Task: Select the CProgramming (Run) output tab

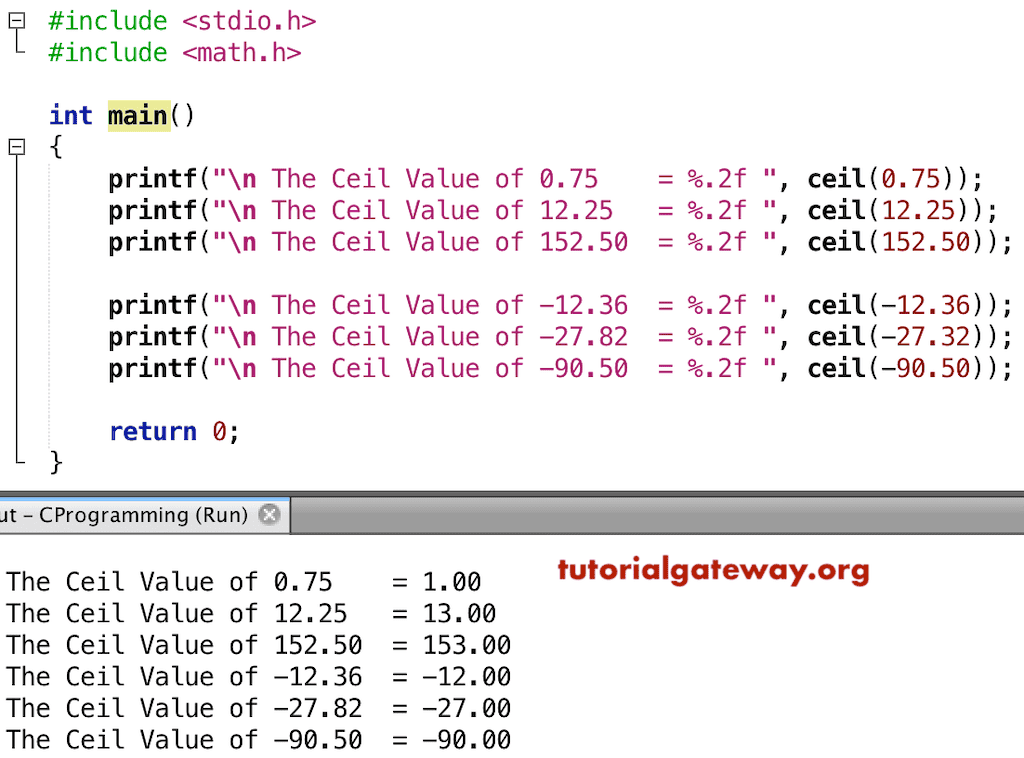Action: pos(130,514)
